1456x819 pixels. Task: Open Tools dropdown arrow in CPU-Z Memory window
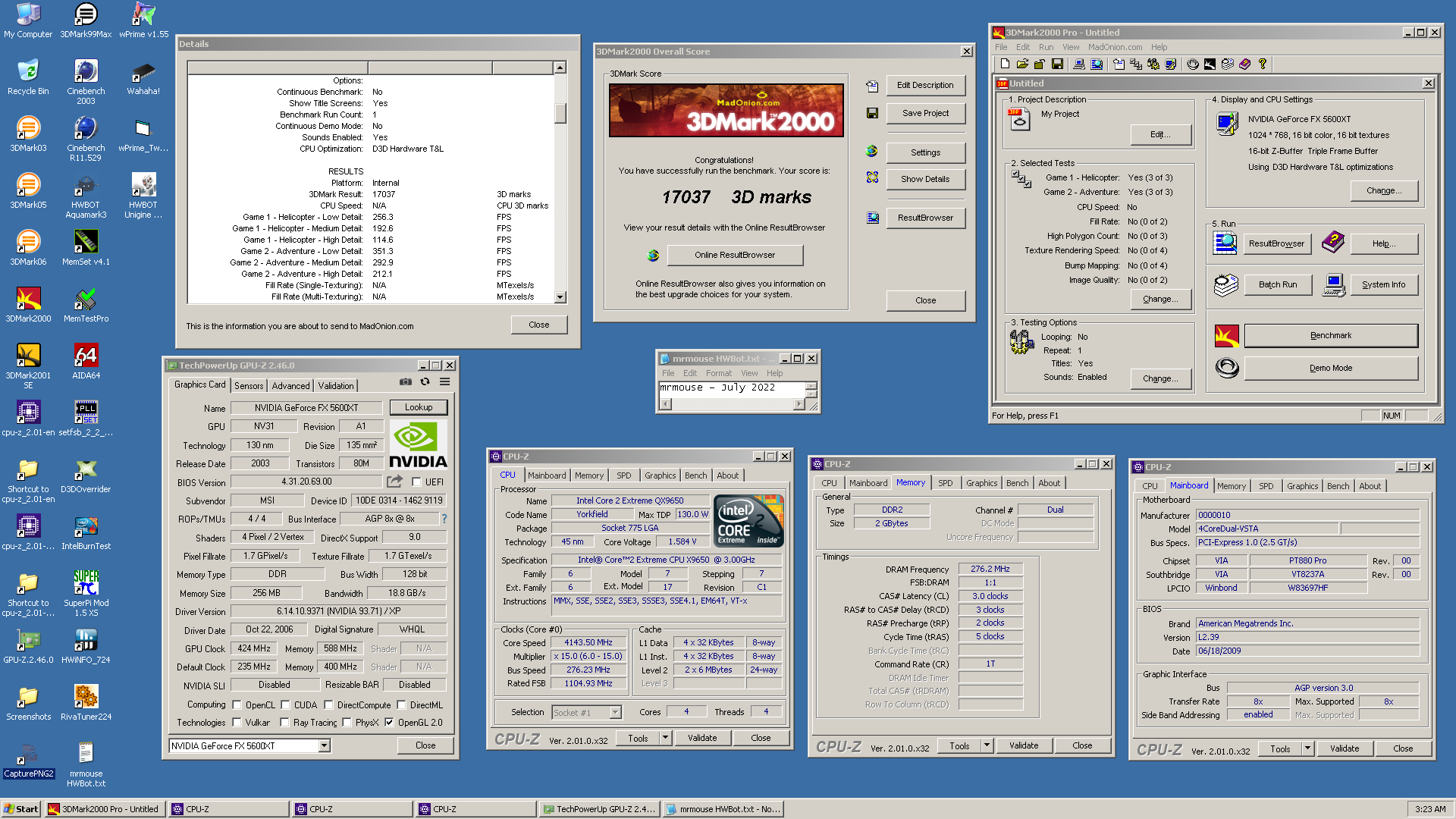pos(987,745)
